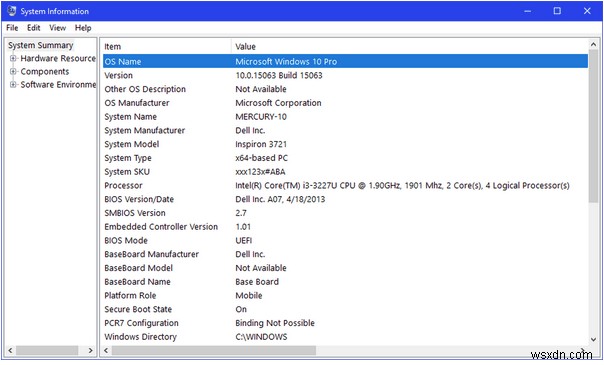Select the Hardware Resources tree item
Screen dimensions: 604x365
tap(58, 59)
